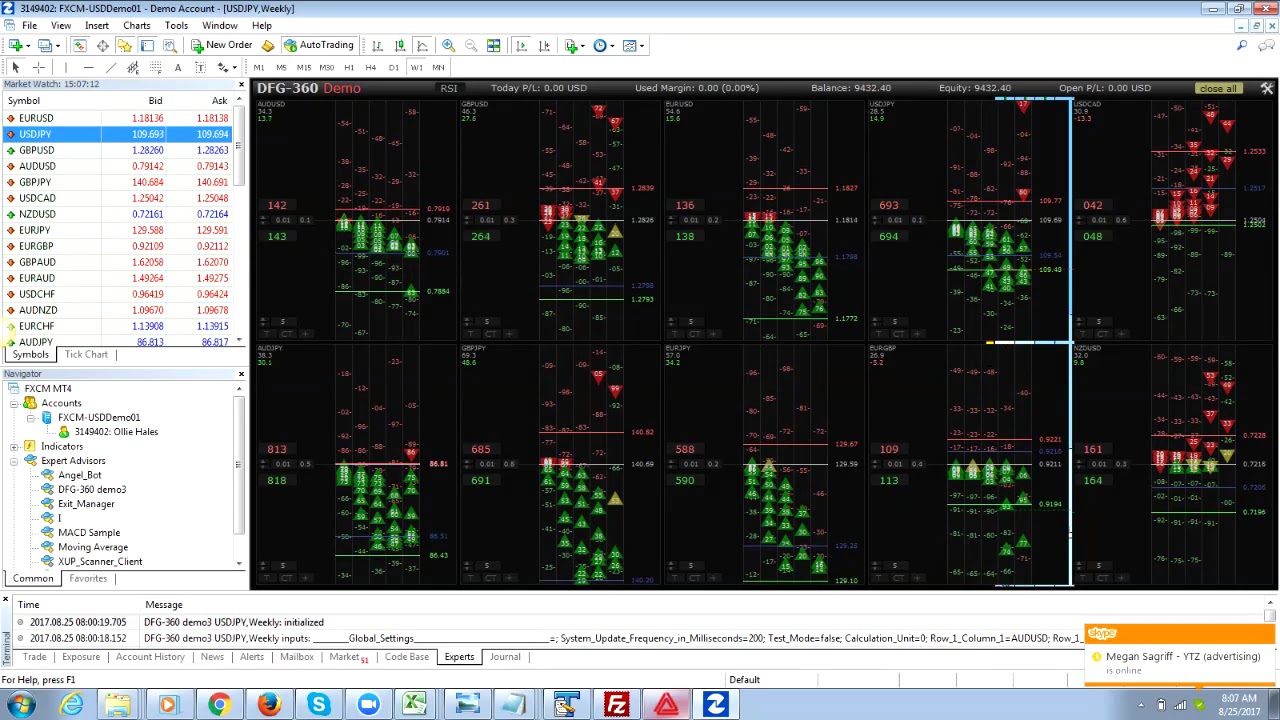The height and width of the screenshot is (720, 1280).
Task: Open the Indicators list icon
Action: click(x=570, y=45)
